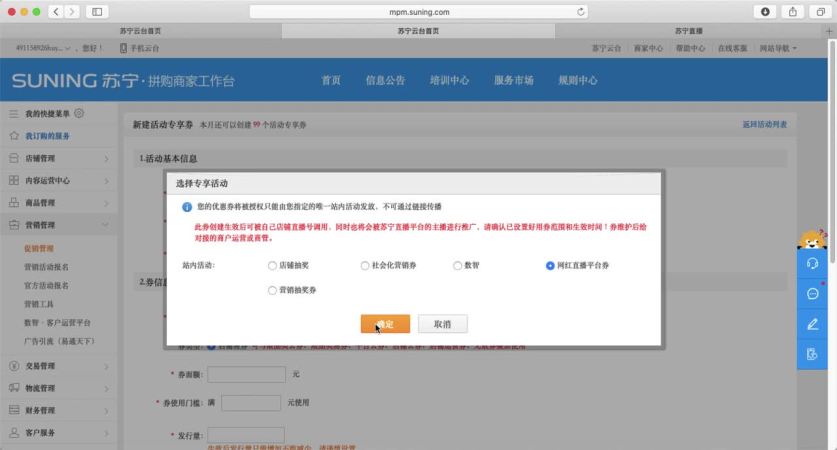Open the 服务市场 nav item
Viewport: 837px width, 450px height.
pyautogui.click(x=514, y=80)
